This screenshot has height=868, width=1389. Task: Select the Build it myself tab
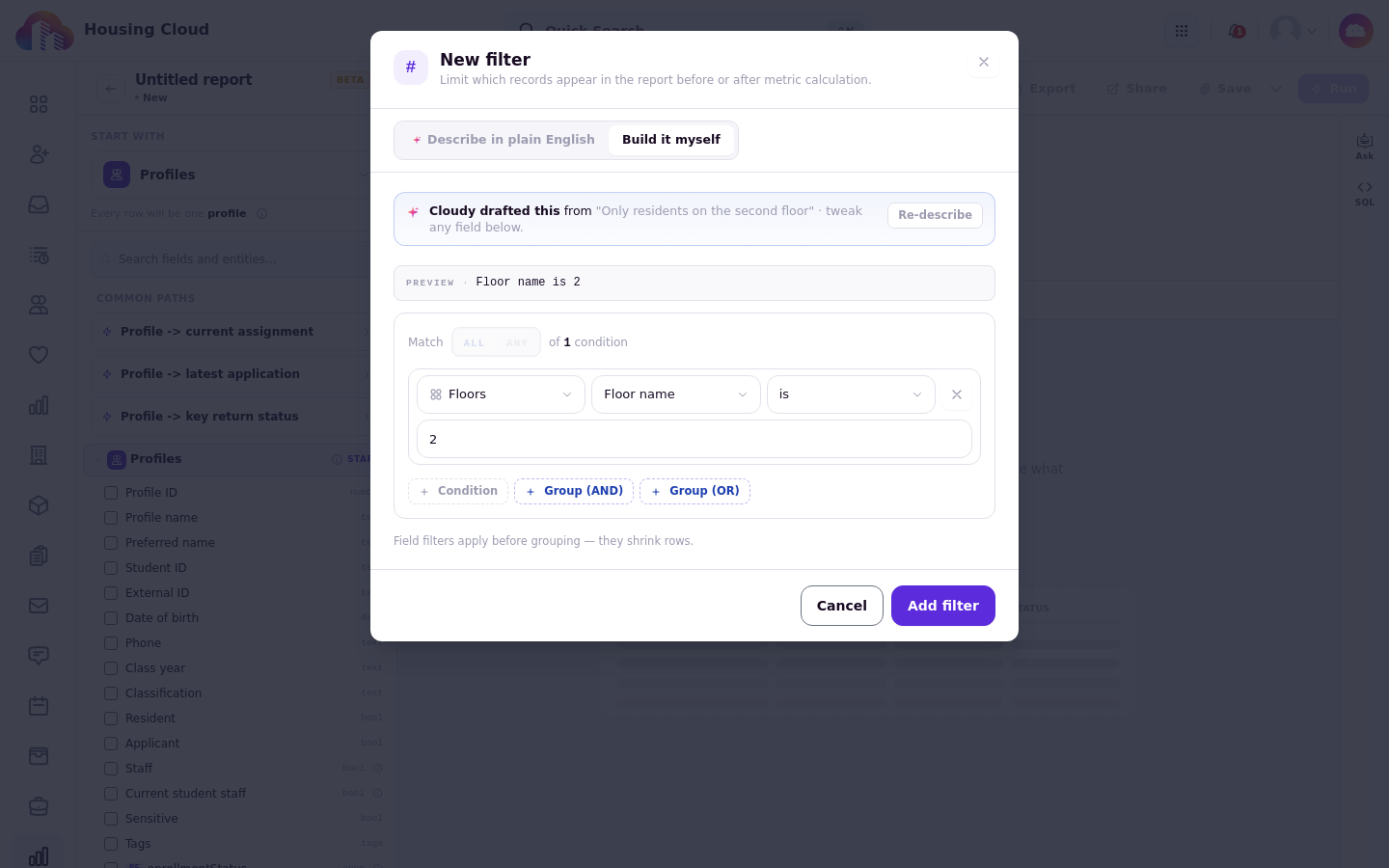[x=671, y=140]
